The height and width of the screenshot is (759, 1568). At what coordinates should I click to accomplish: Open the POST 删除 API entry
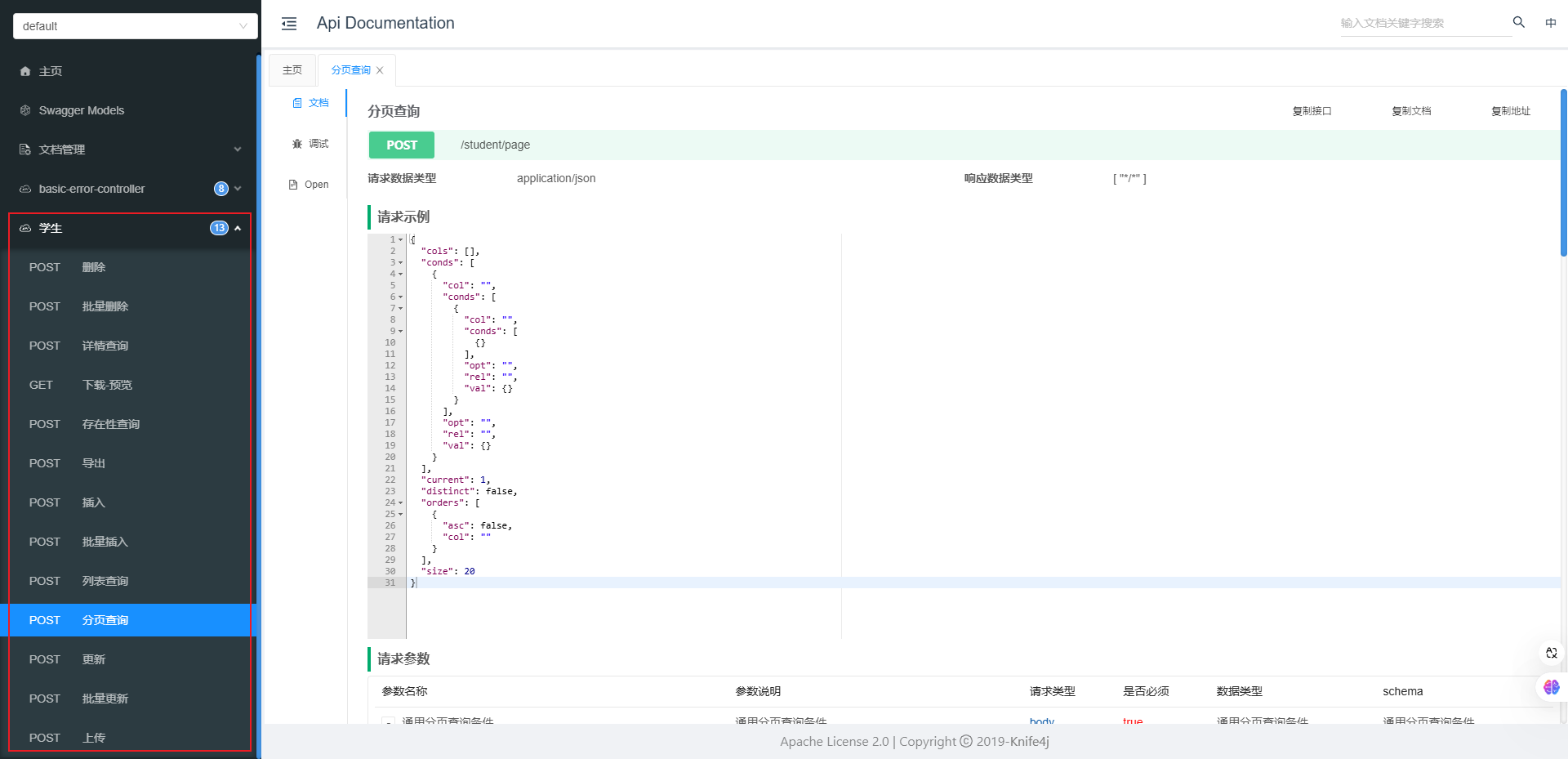point(128,267)
